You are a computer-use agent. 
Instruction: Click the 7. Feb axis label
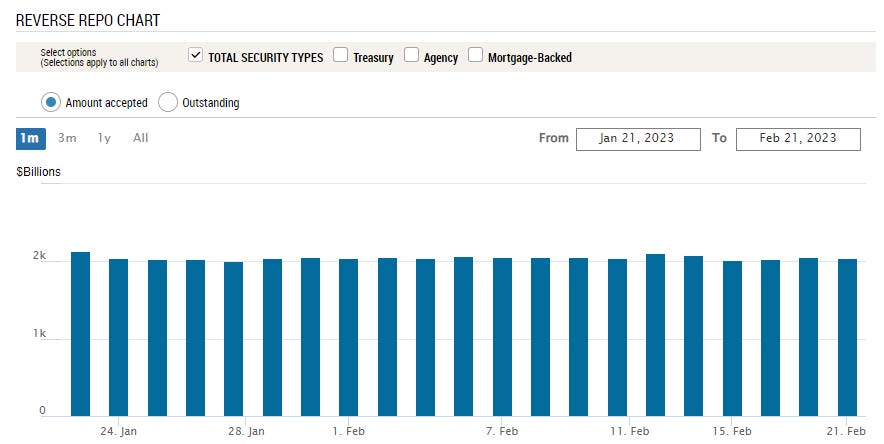tap(502, 431)
